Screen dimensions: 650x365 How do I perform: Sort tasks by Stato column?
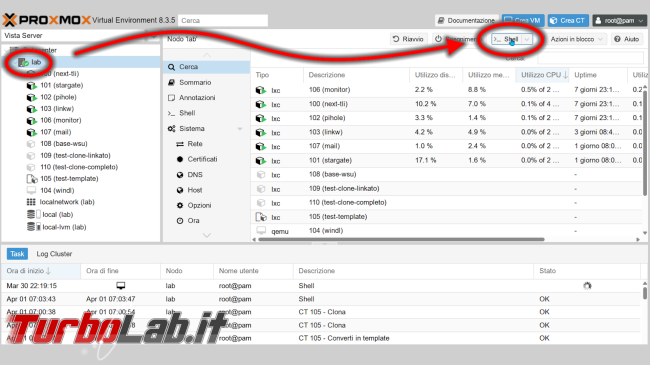pos(587,271)
